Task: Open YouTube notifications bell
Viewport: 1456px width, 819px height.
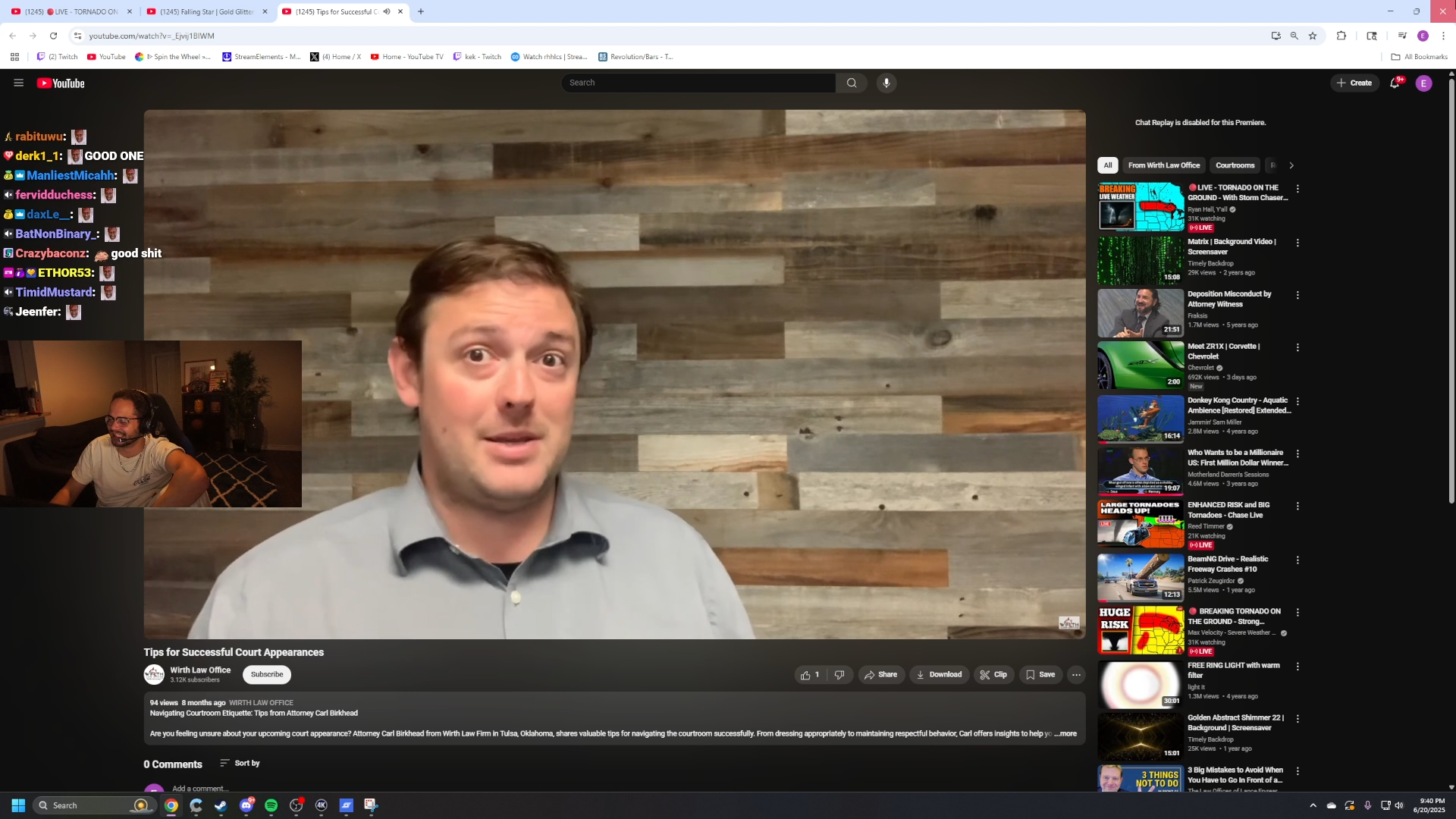Action: tap(1395, 83)
